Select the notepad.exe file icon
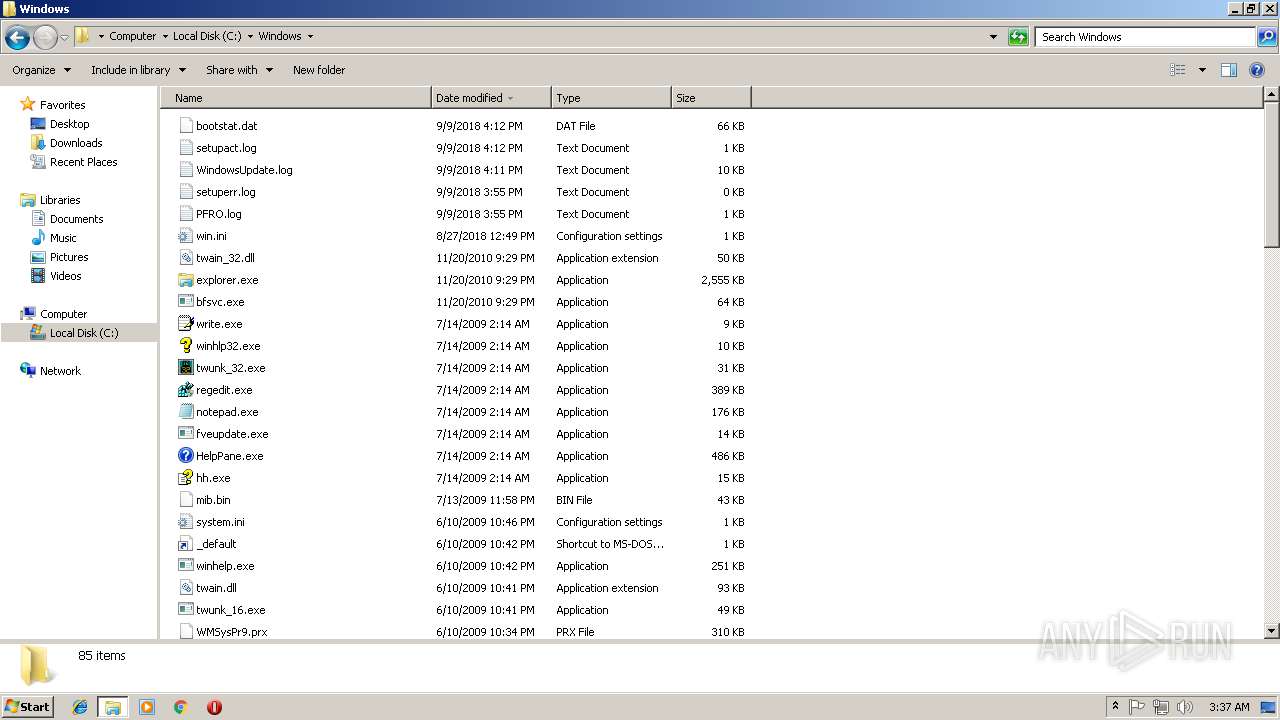Viewport: 1280px width, 720px height. tap(185, 412)
